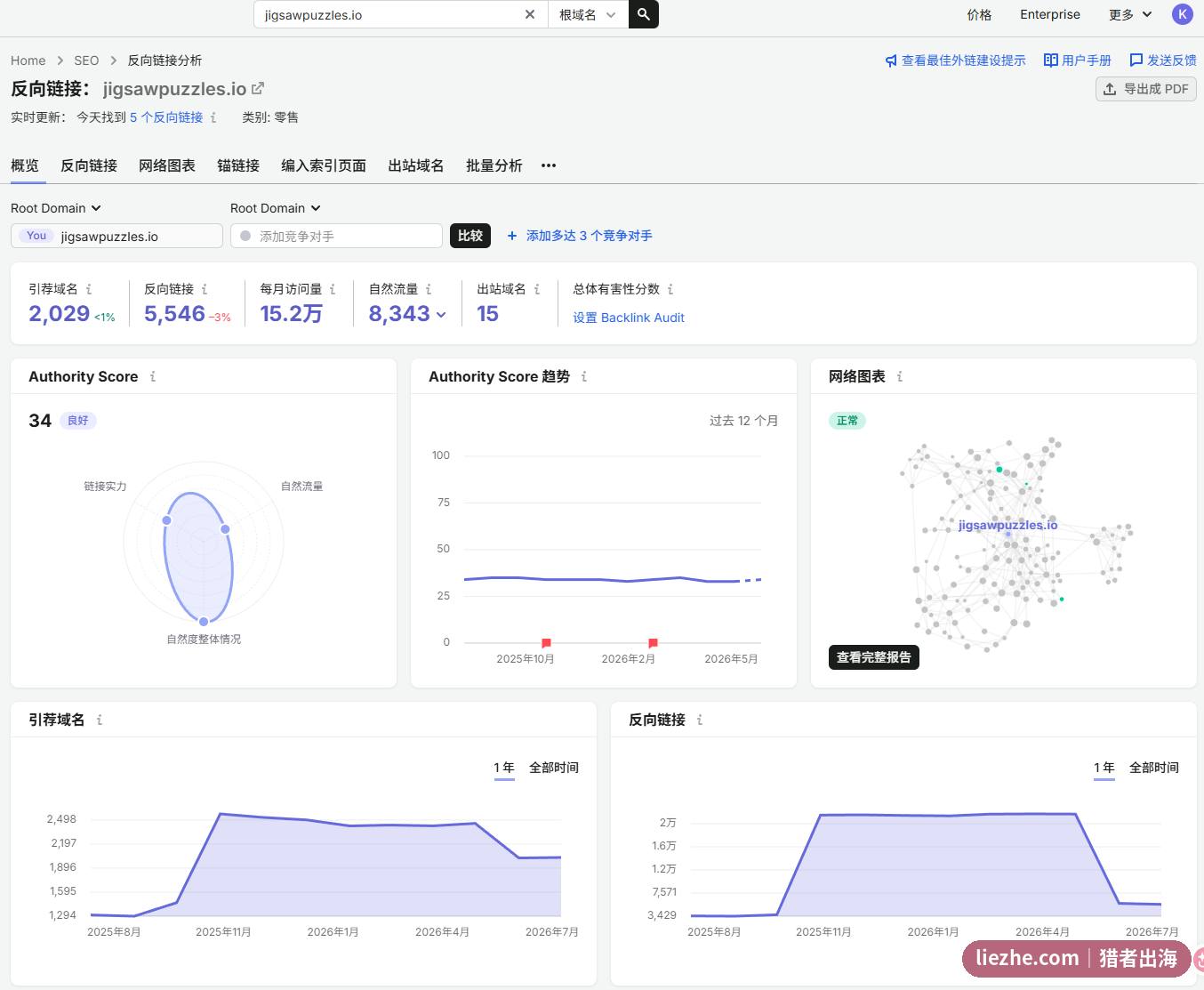The image size is (1204, 990).
Task: Open the 设置 Backlink Audit link
Action: tap(628, 318)
